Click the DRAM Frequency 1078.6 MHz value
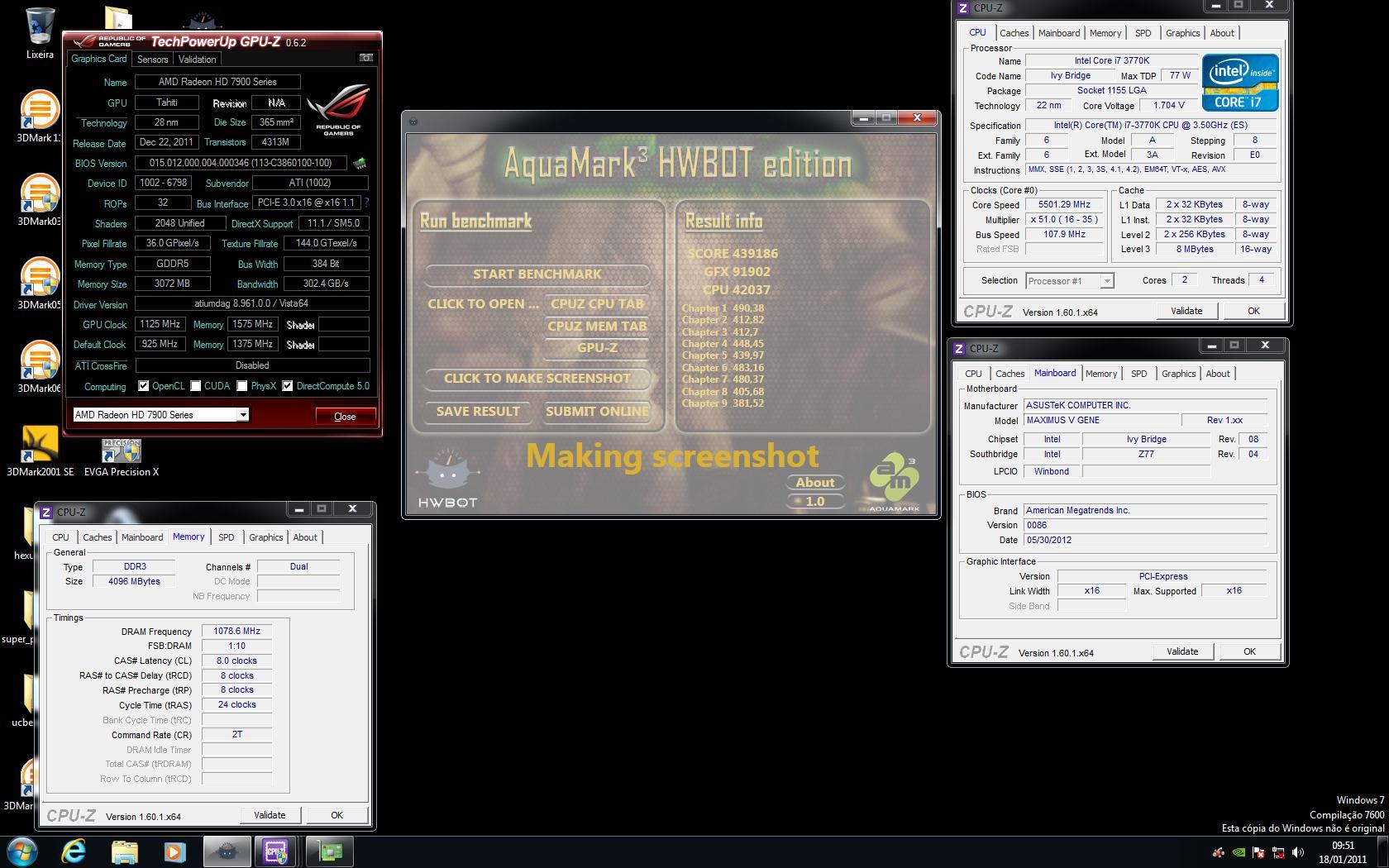Screen dimensions: 1389x868 tap(237, 631)
